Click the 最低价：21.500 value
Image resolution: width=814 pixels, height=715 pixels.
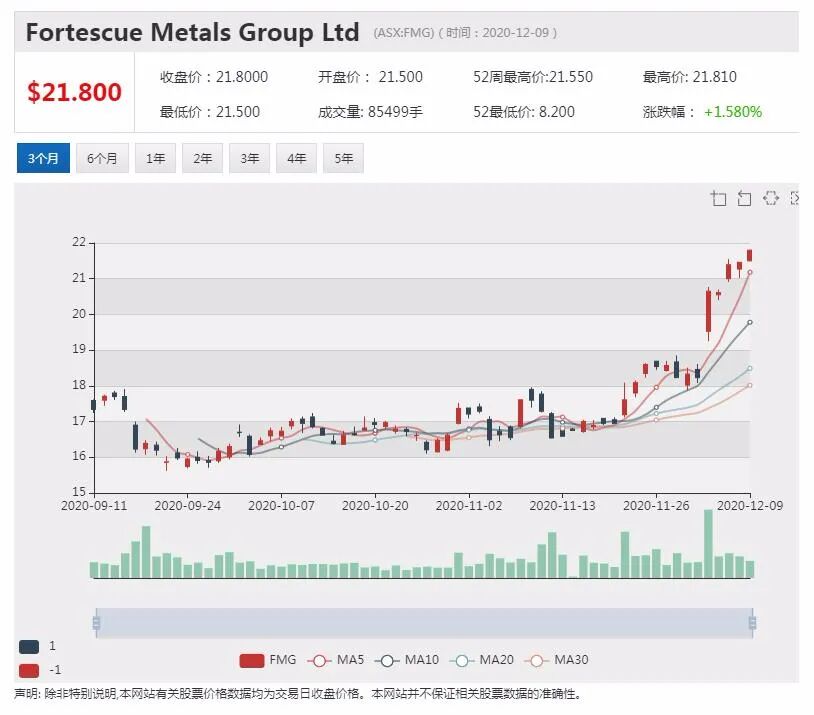(210, 112)
